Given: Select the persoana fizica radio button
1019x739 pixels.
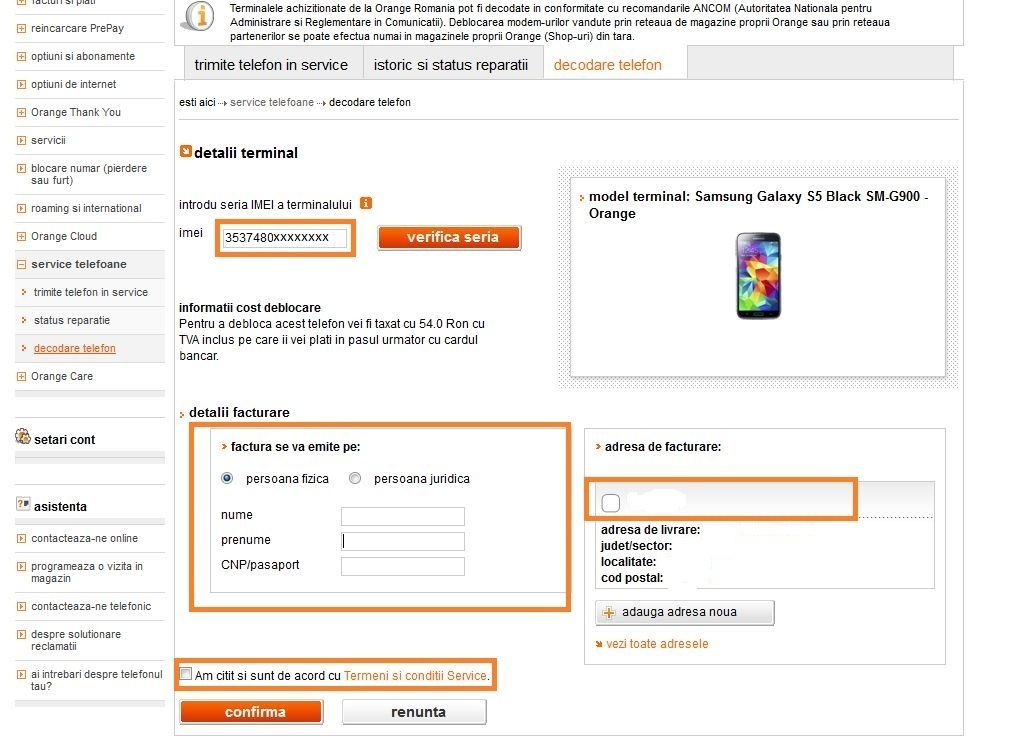Looking at the screenshot, I should tap(227, 478).
